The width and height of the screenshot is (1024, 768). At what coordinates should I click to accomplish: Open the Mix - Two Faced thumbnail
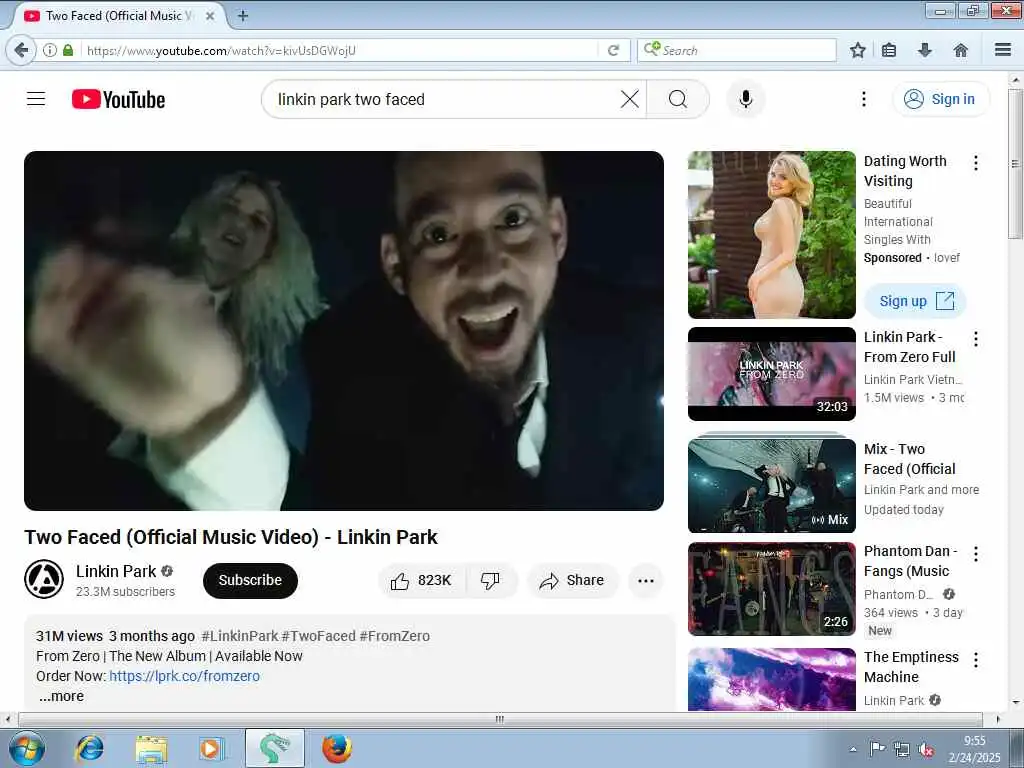[x=771, y=484]
